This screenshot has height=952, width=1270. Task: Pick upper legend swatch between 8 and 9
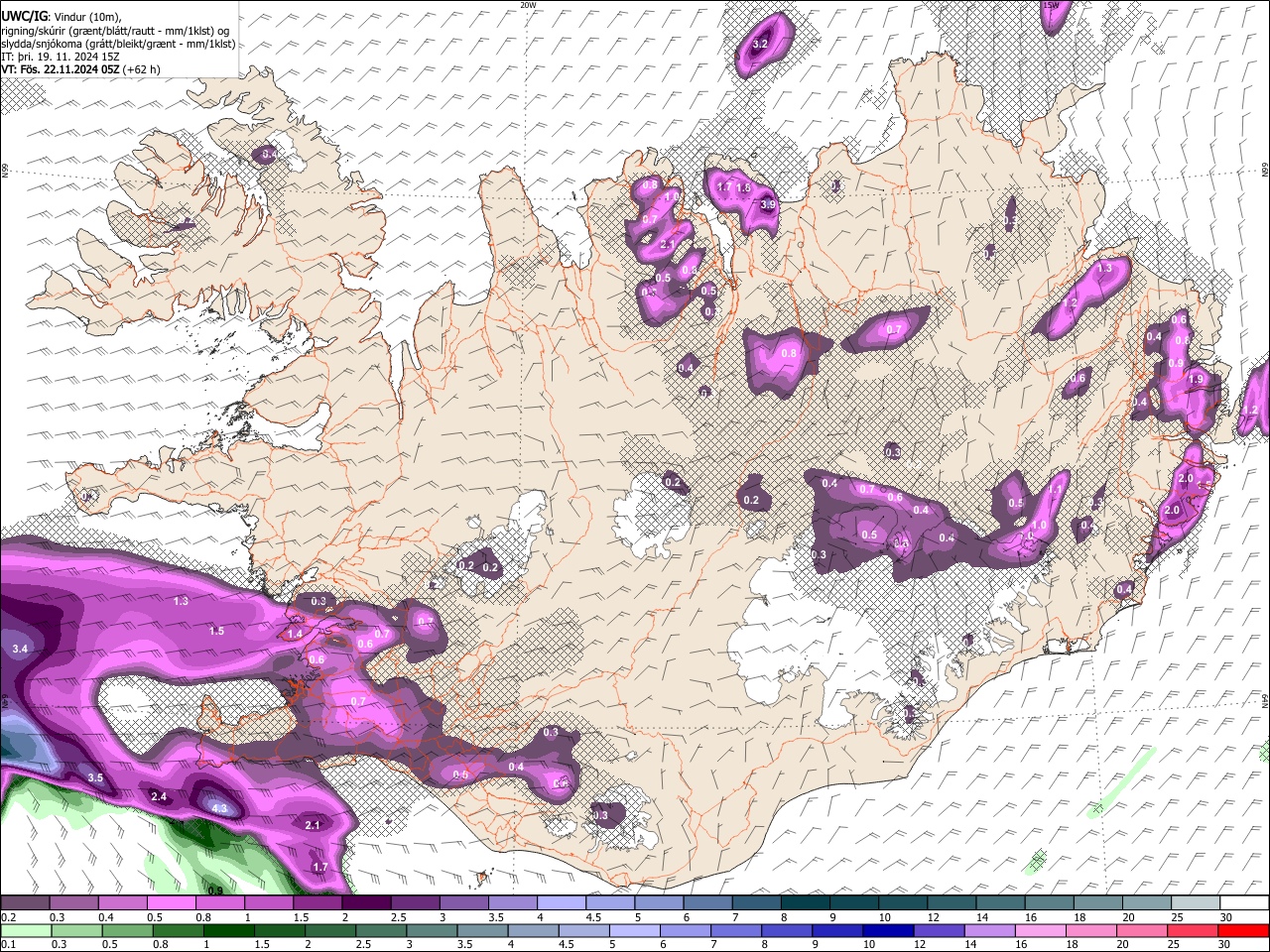(x=805, y=903)
